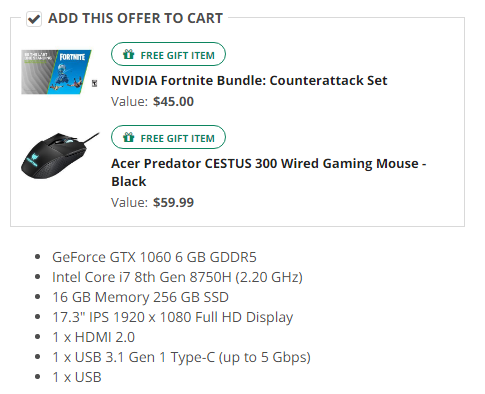This screenshot has height=394, width=485.
Task: Click the second 'FREE GIFT ITEM' badge text
Action: (x=177, y=138)
